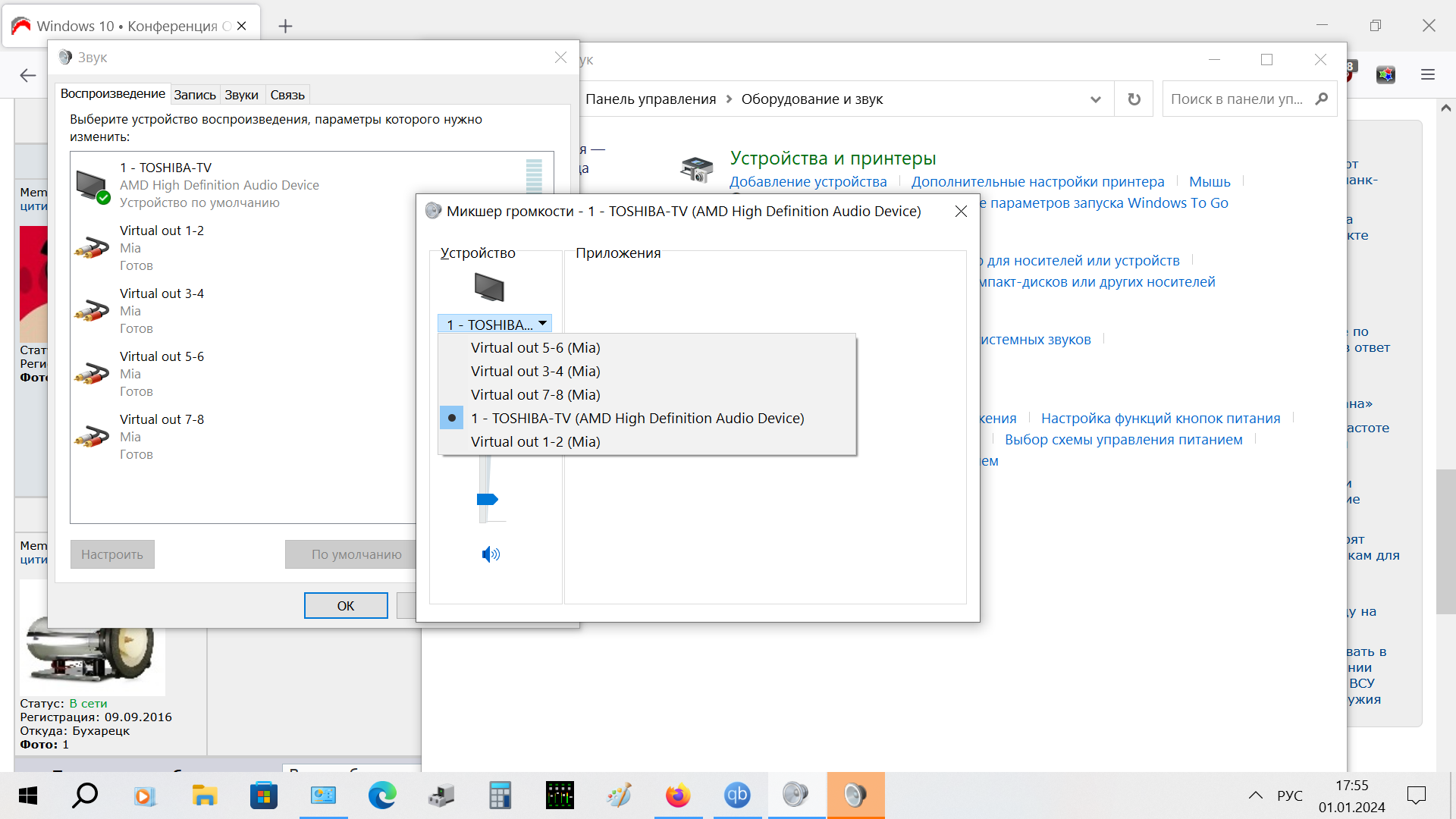1456x819 pixels.
Task: Open the Мышь link
Action: 1209,181
